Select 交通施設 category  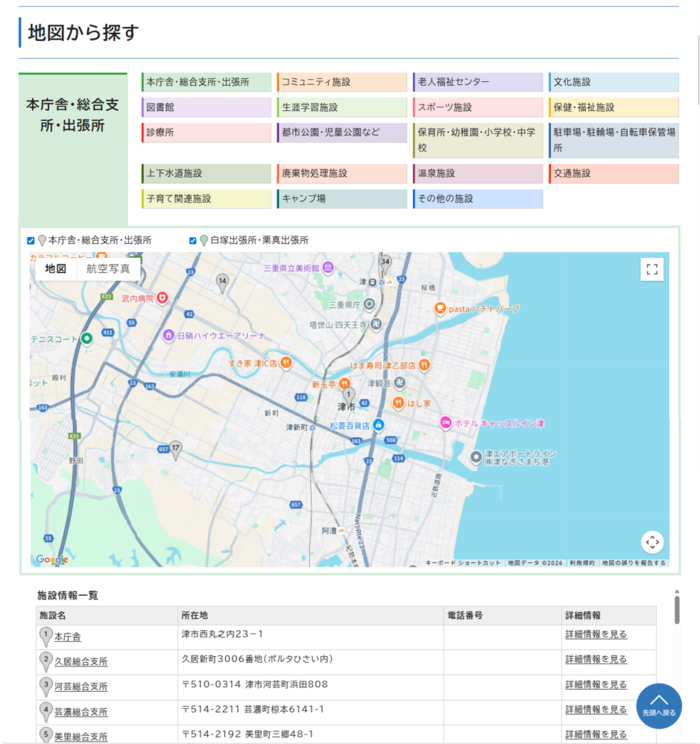pos(614,174)
